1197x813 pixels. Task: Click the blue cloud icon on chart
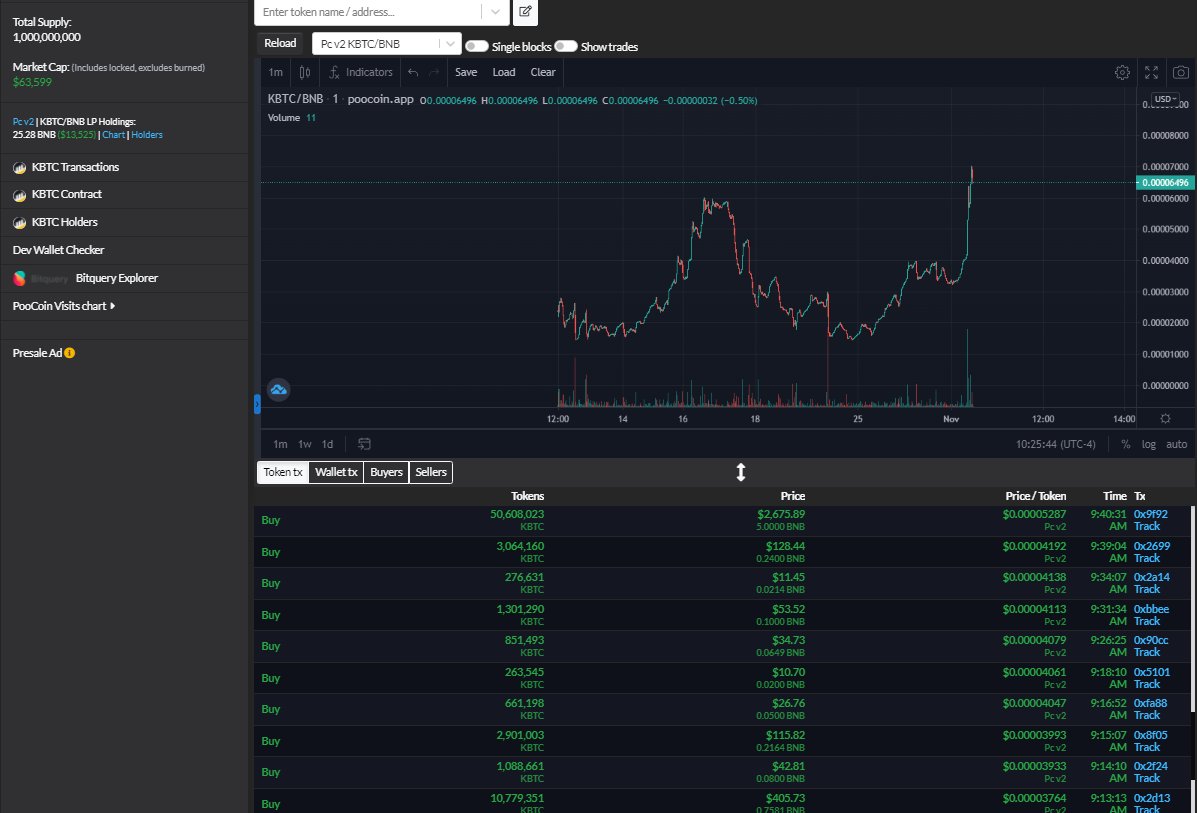pos(279,390)
